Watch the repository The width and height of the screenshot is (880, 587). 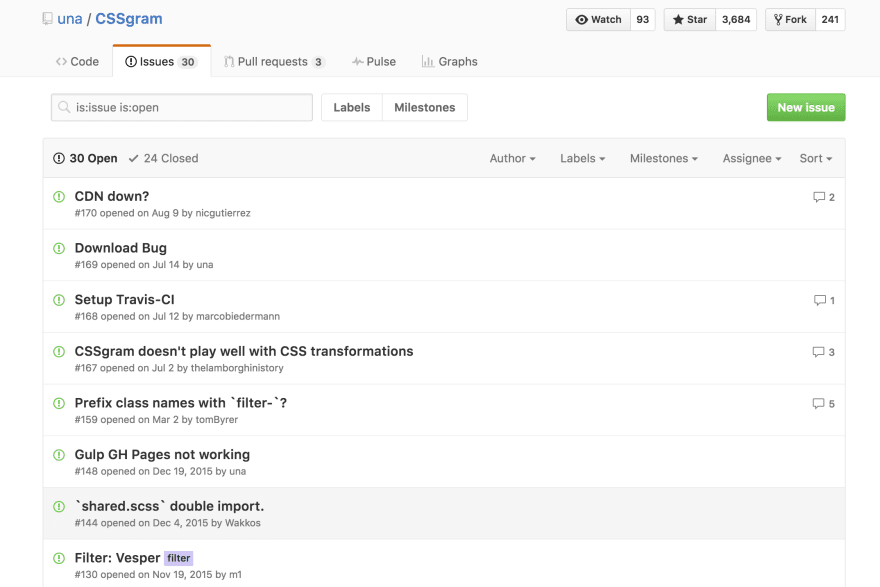[x=598, y=20]
